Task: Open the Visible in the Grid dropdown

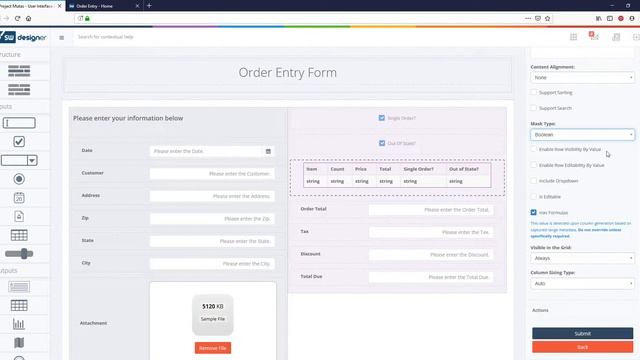Action: point(582,258)
